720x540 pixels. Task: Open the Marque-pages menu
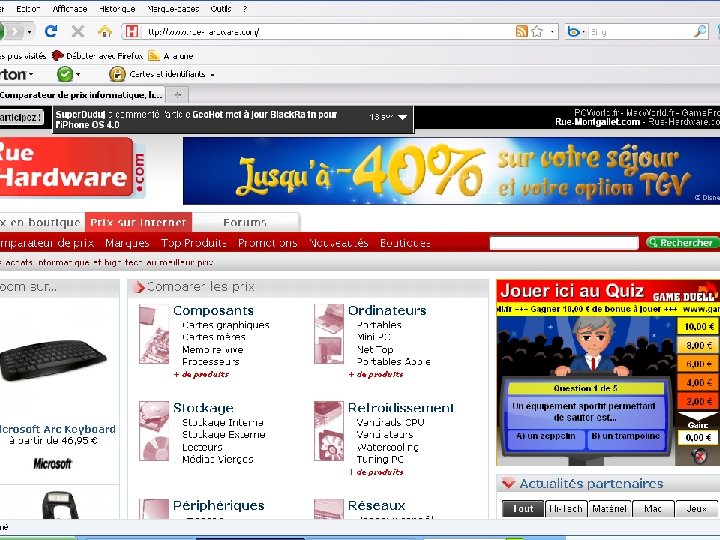(173, 9)
